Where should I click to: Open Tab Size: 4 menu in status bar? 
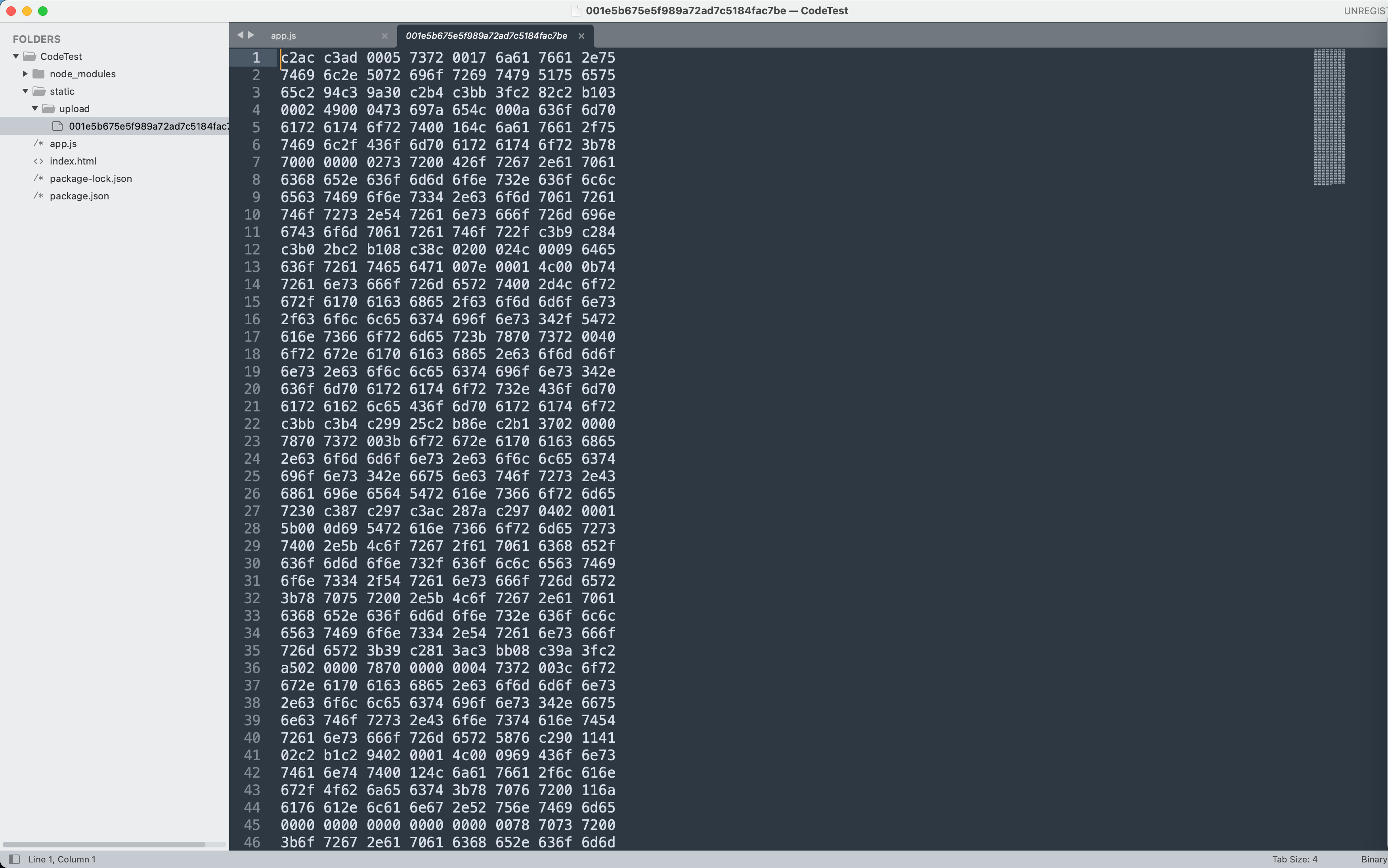coord(1294,859)
